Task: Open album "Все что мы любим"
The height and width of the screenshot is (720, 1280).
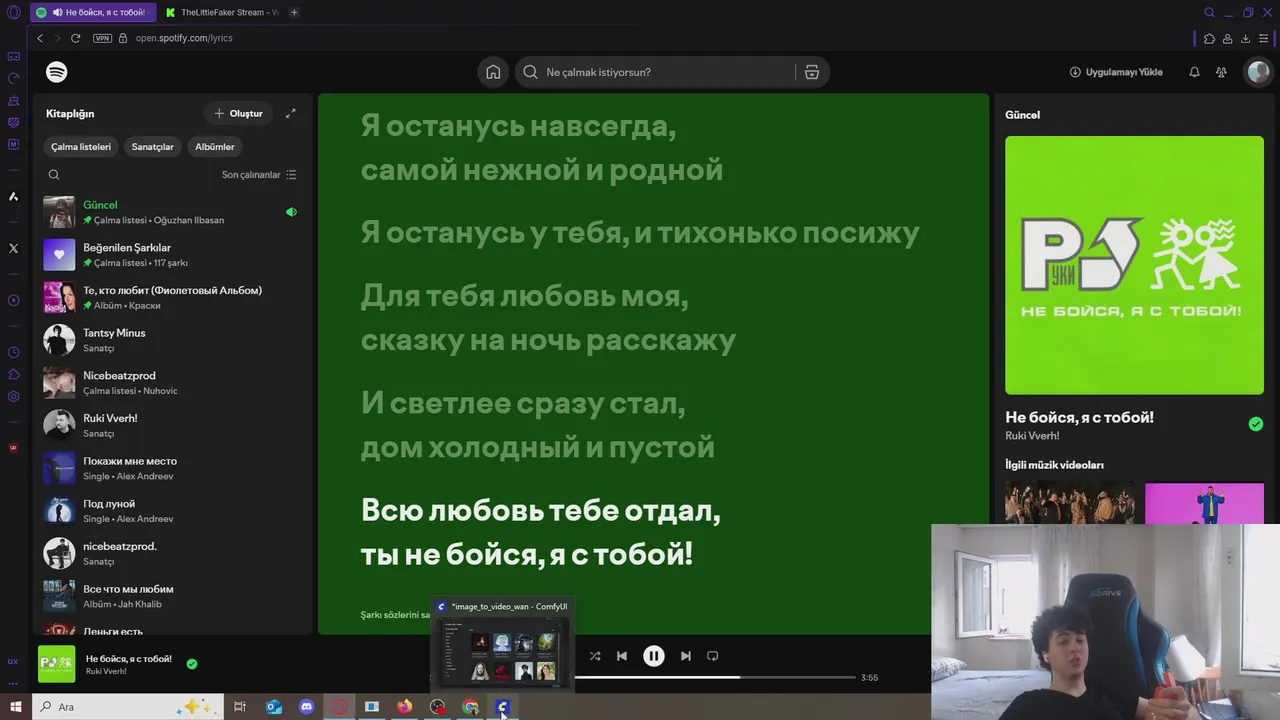Action: 171,596
